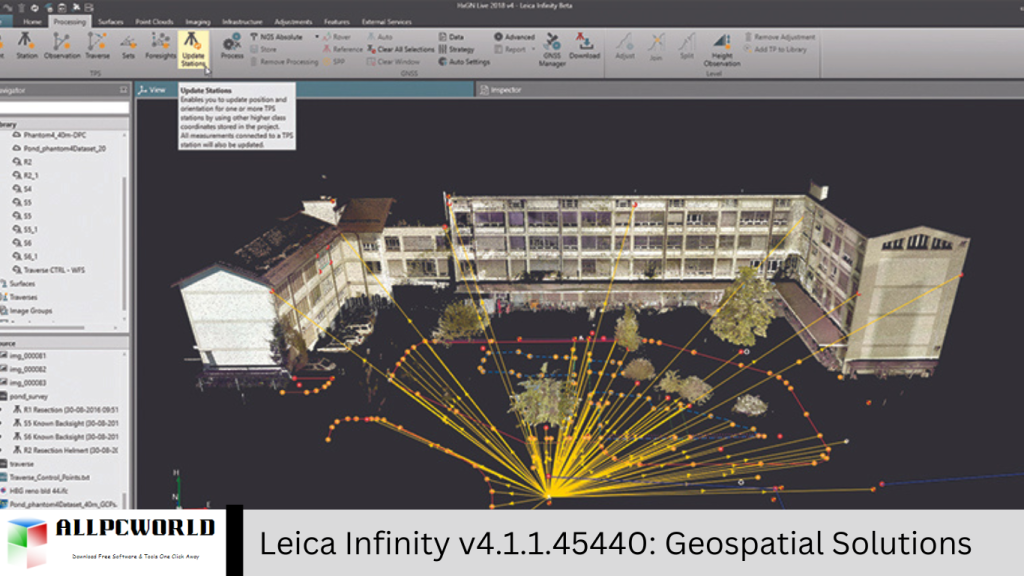This screenshot has height=576, width=1024.
Task: Switch to the Home ribbon tab
Action: 33,22
